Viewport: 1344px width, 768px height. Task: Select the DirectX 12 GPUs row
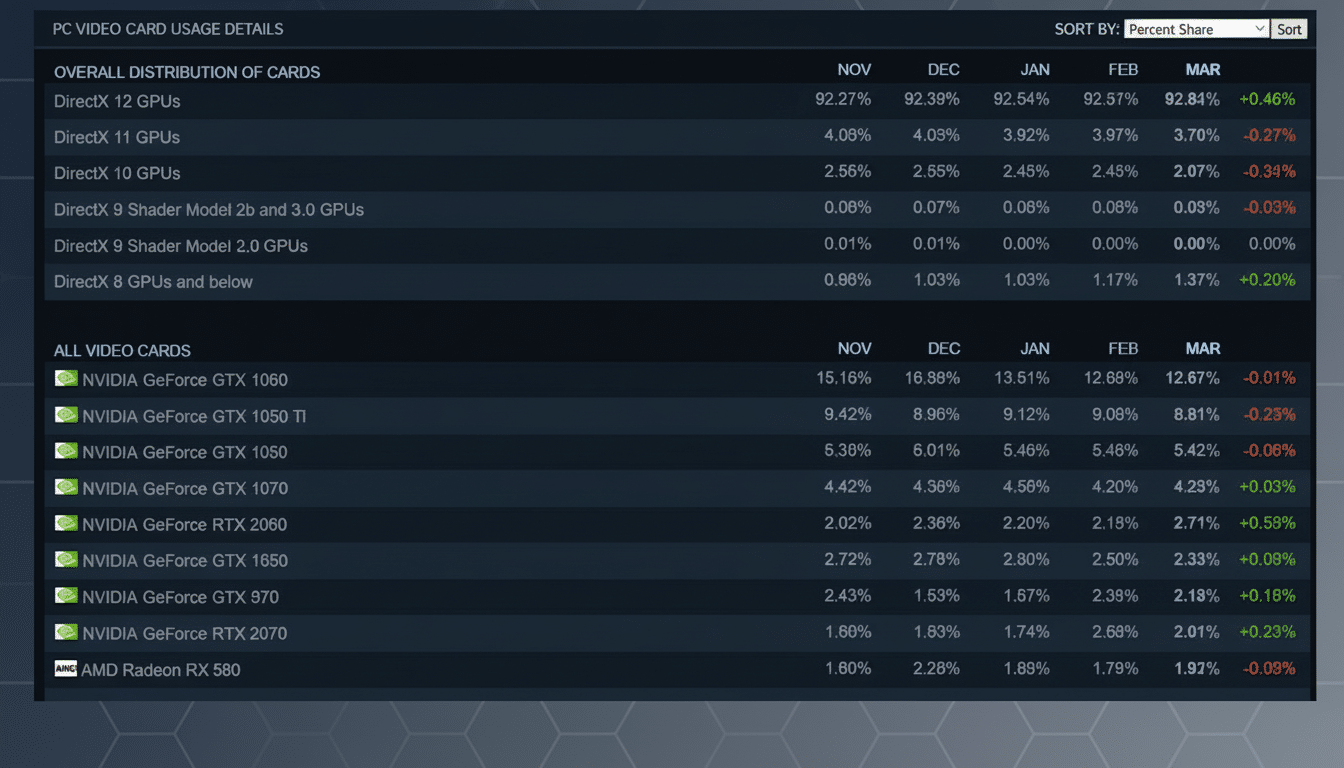[117, 101]
